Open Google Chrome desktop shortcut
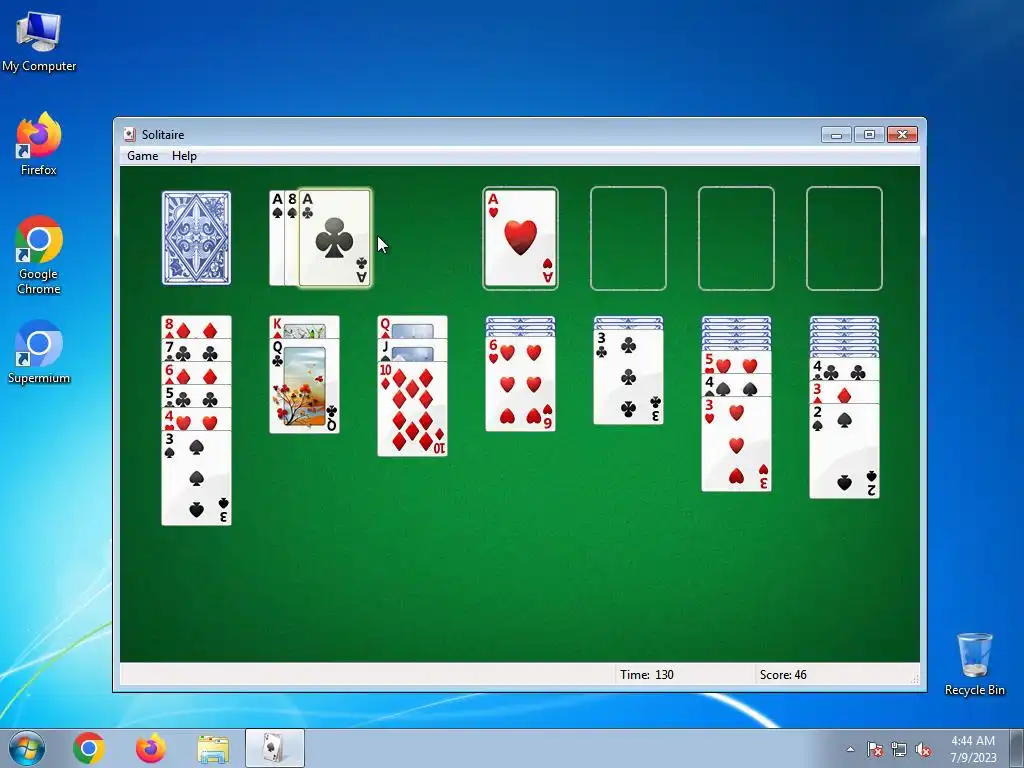1024x768 pixels. [39, 255]
